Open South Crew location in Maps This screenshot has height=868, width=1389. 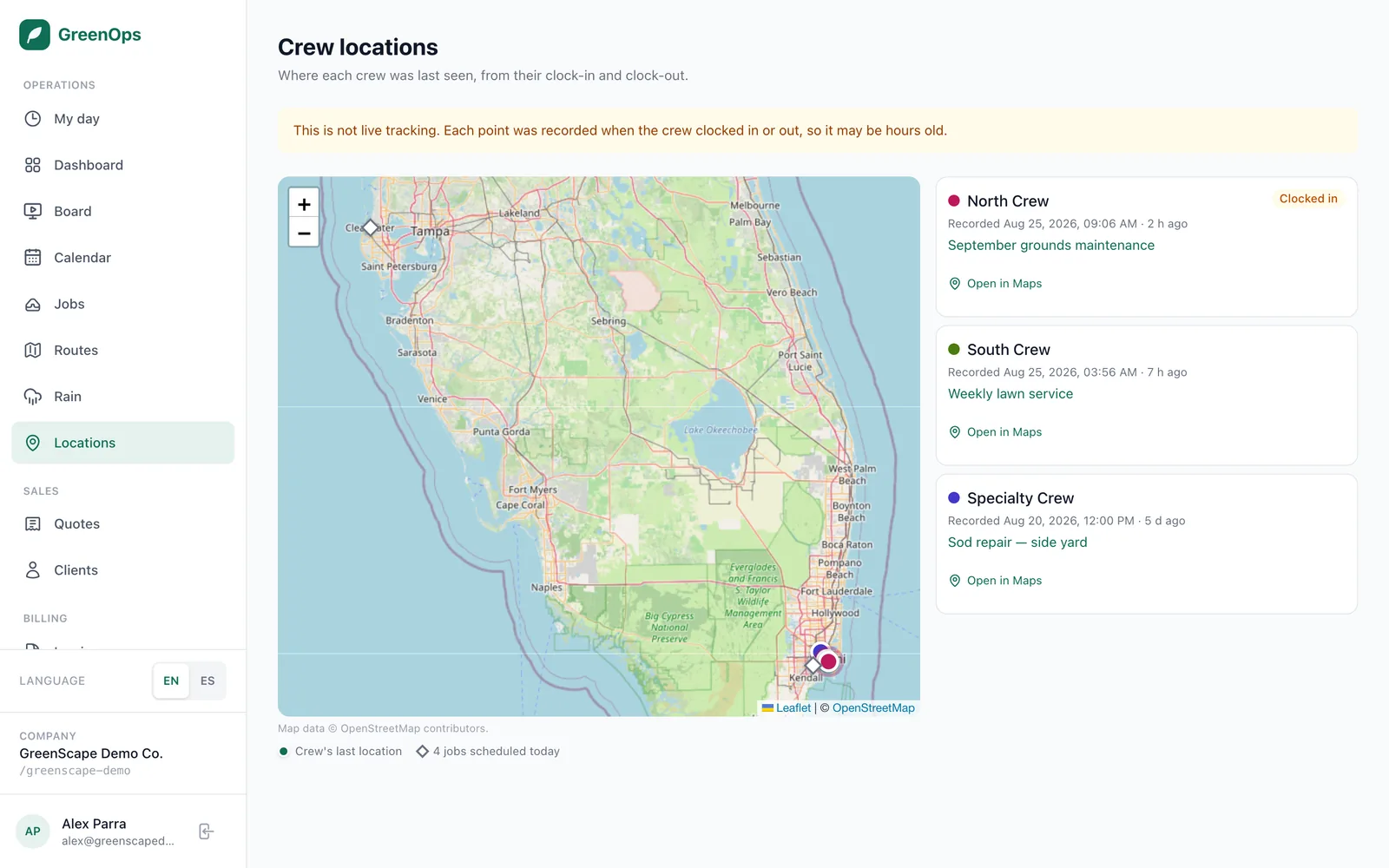(995, 432)
